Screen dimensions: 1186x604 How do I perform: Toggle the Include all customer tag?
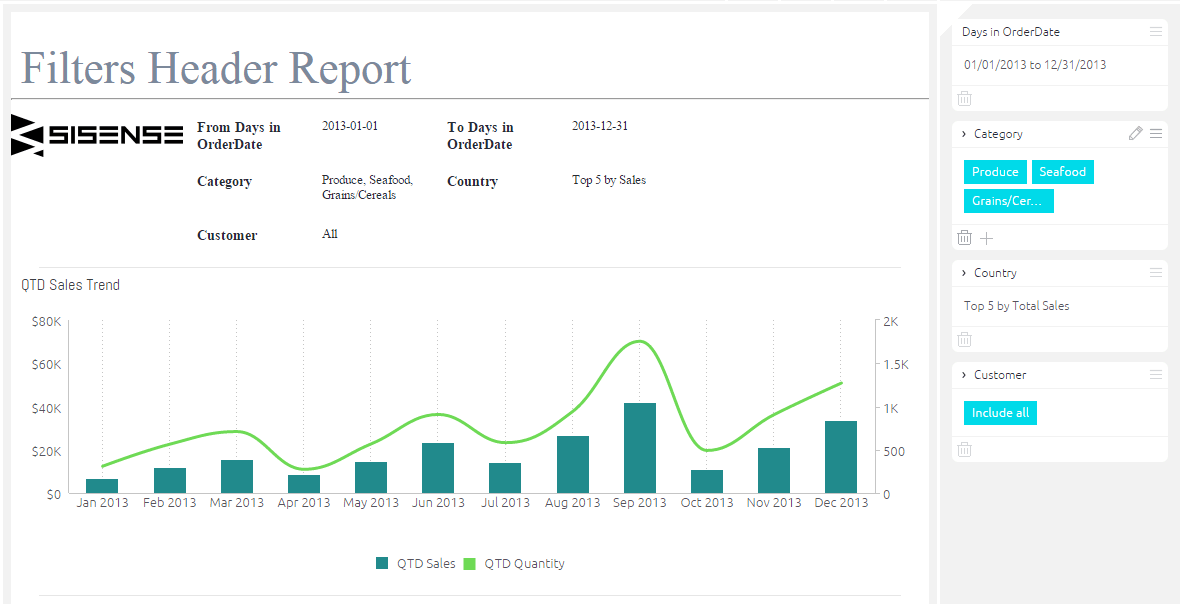pos(1000,413)
